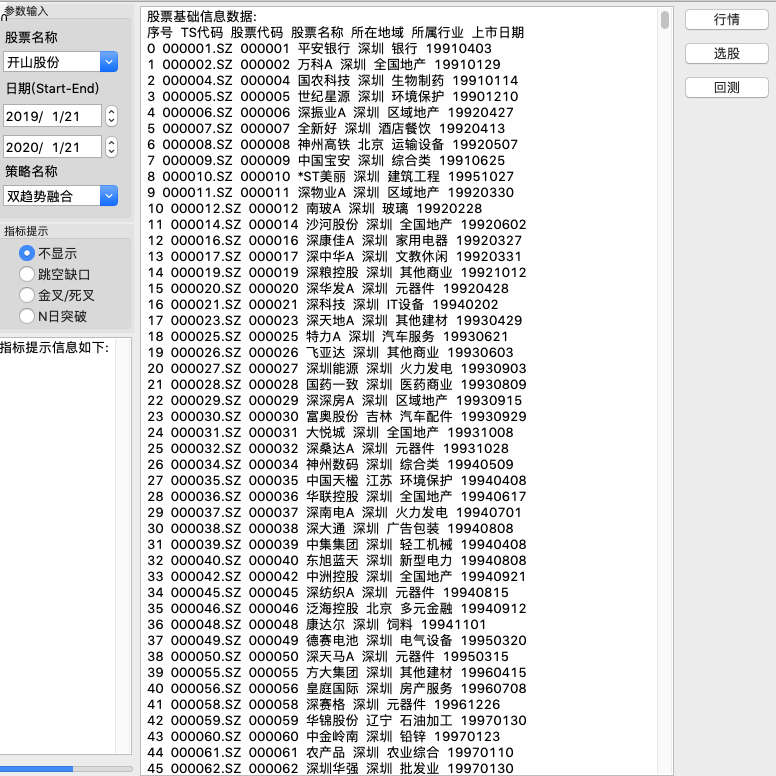Click row 21 国药一致

click(337, 385)
